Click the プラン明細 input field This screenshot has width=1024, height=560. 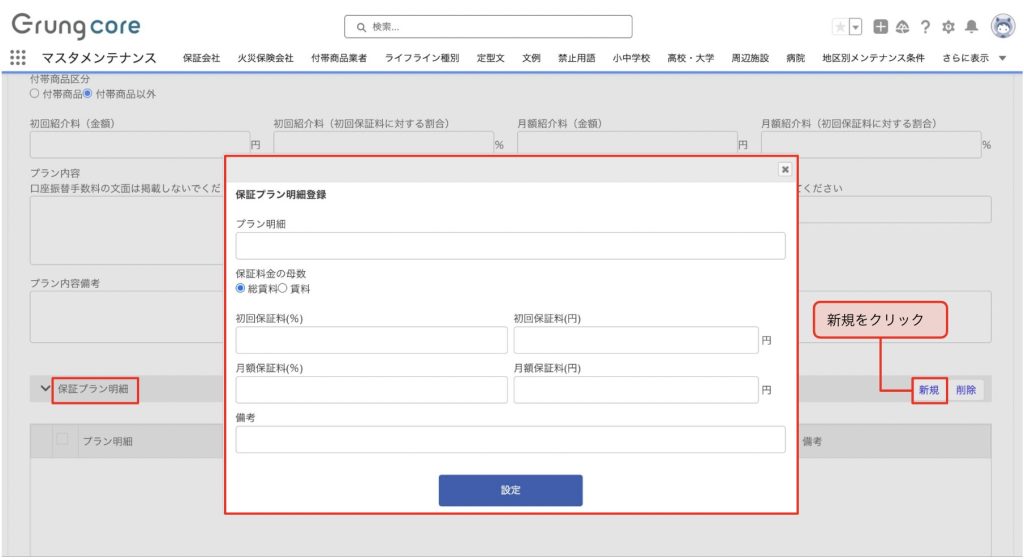pyautogui.click(x=510, y=246)
